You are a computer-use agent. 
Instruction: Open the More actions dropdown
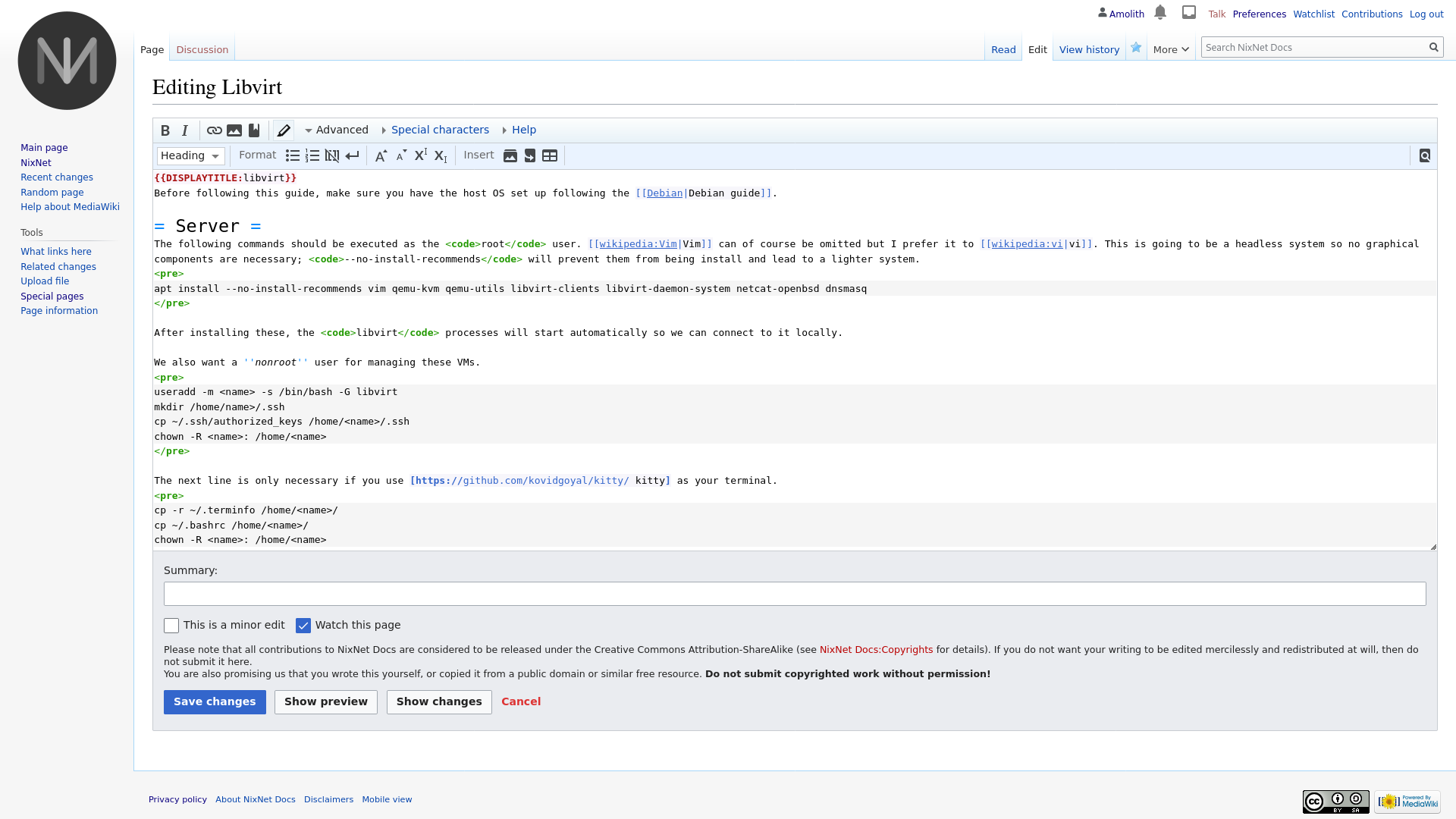pyautogui.click(x=1171, y=49)
